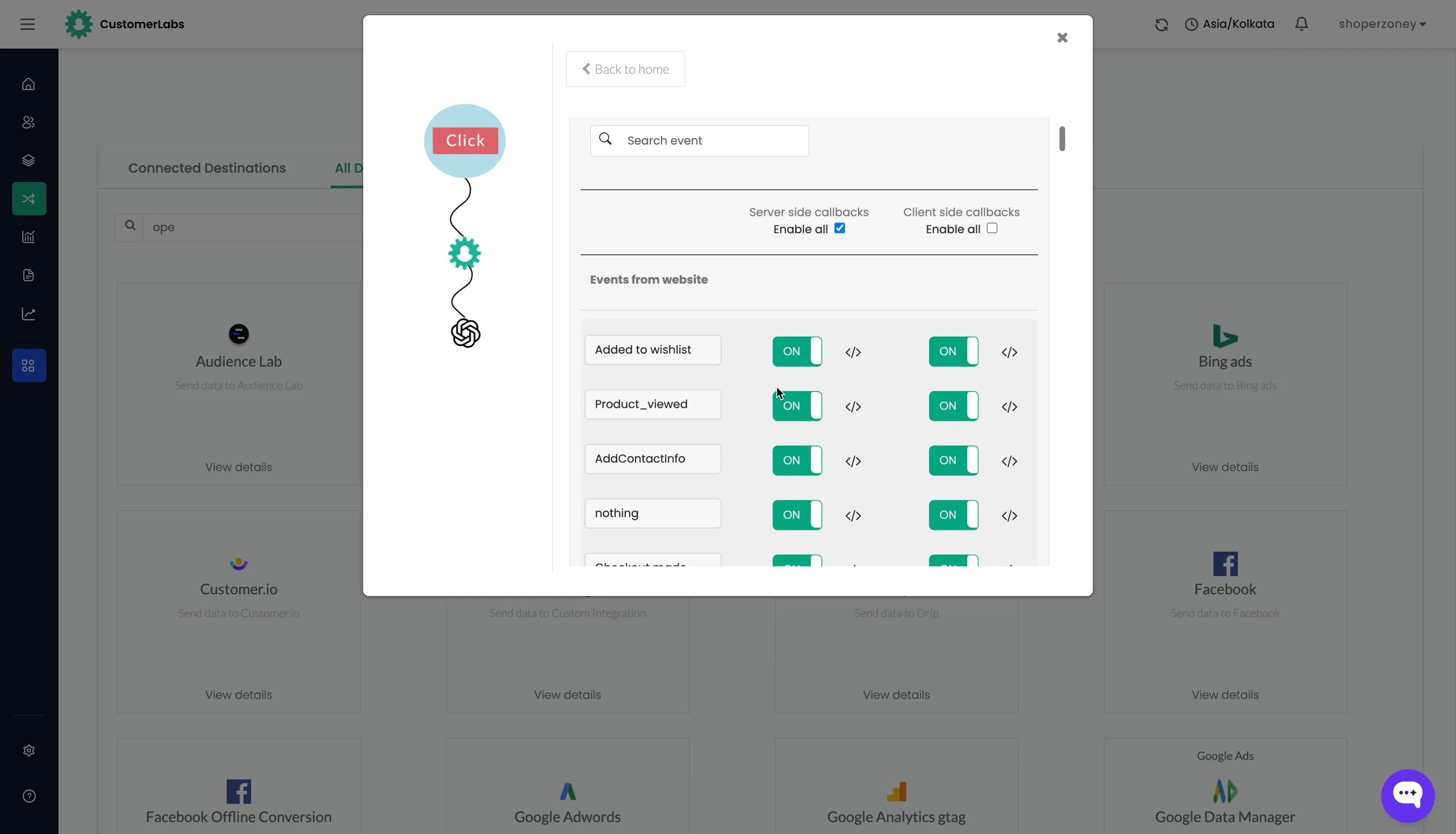Toggle server ON switch for nothing event
The image size is (1456, 834).
[797, 515]
